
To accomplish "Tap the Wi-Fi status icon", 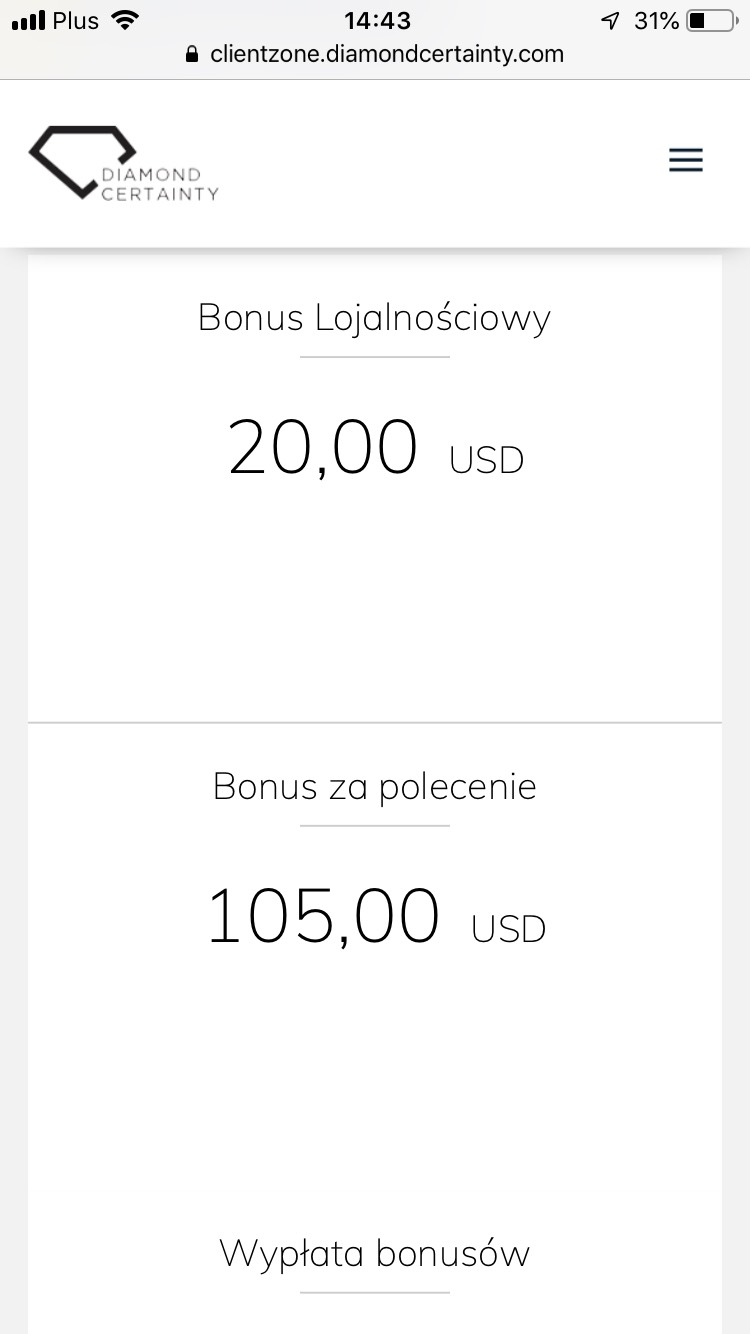I will click(125, 20).
